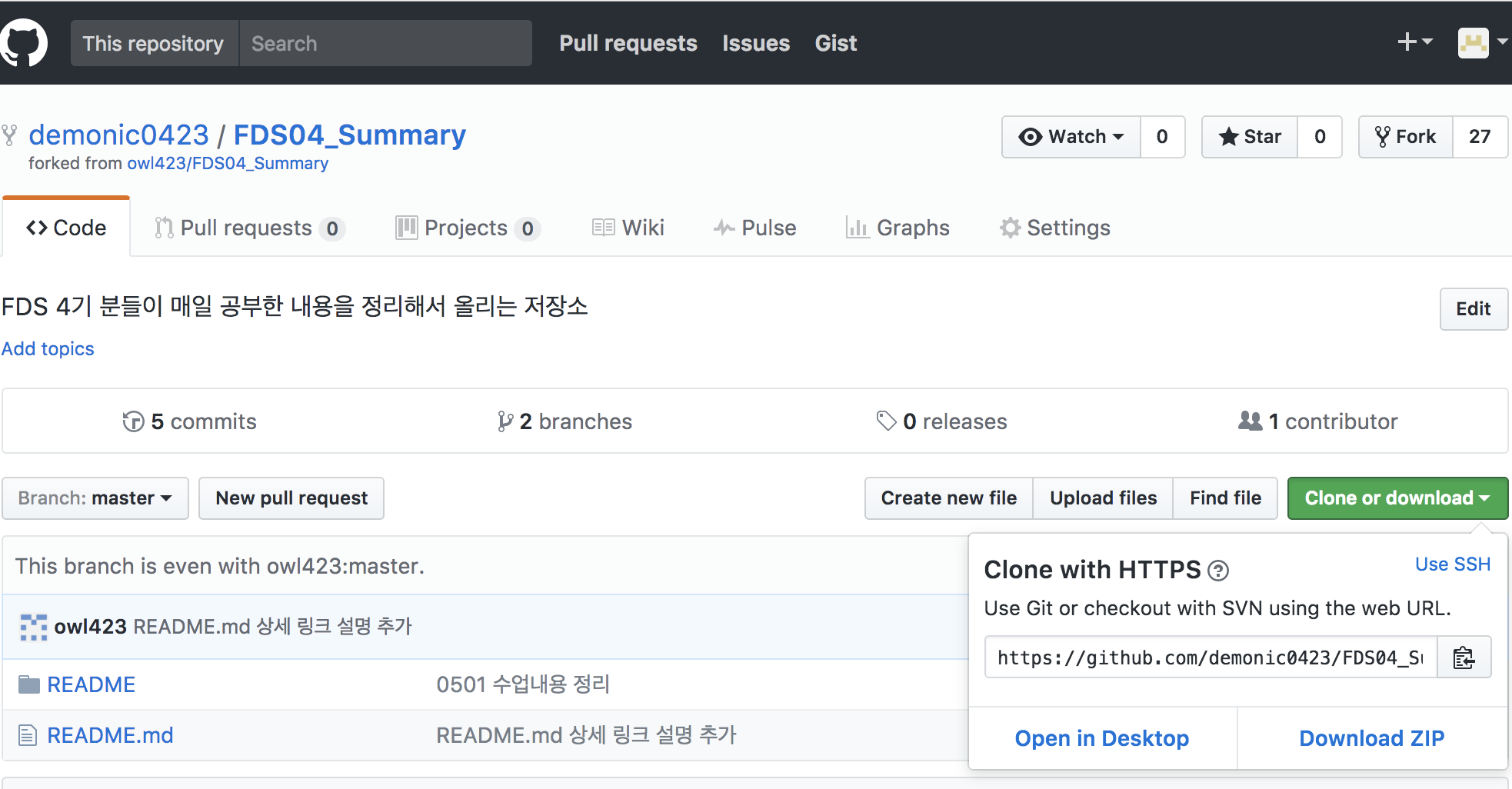Open the latest commit message next to owl423
Screen dimensions: 1512x789
(273, 627)
